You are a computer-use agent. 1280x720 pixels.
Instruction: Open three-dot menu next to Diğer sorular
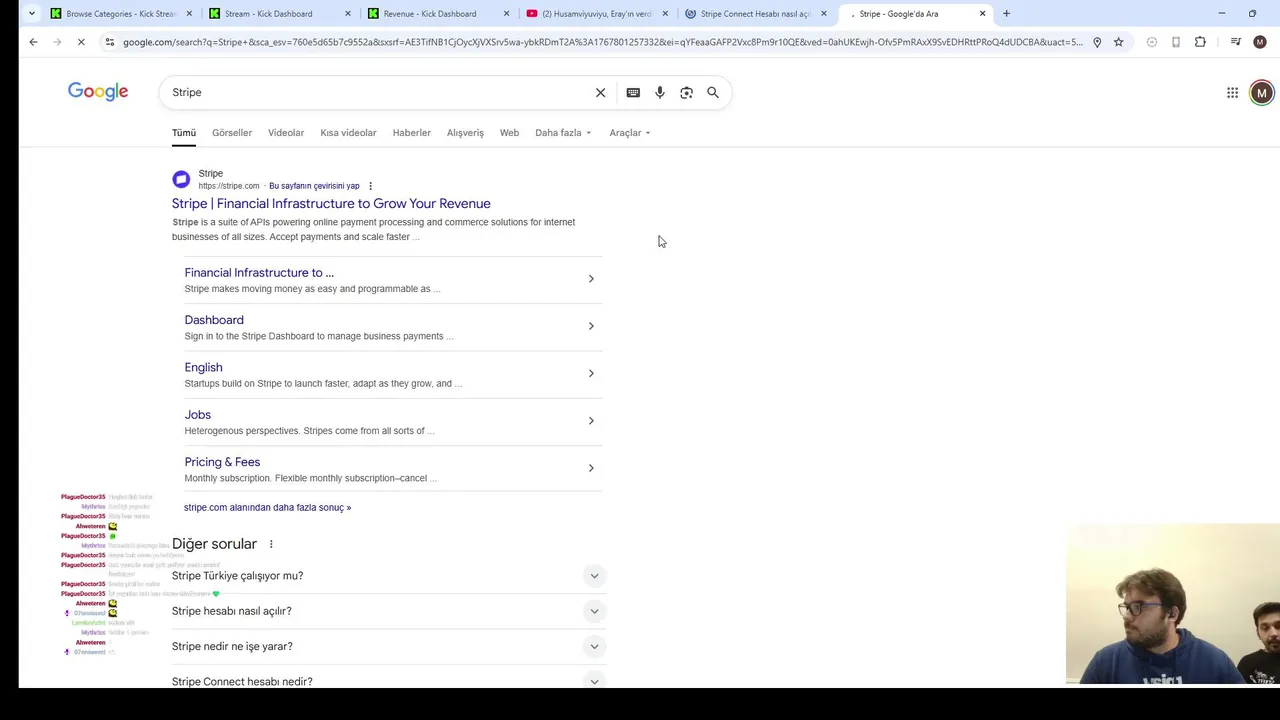[271, 544]
